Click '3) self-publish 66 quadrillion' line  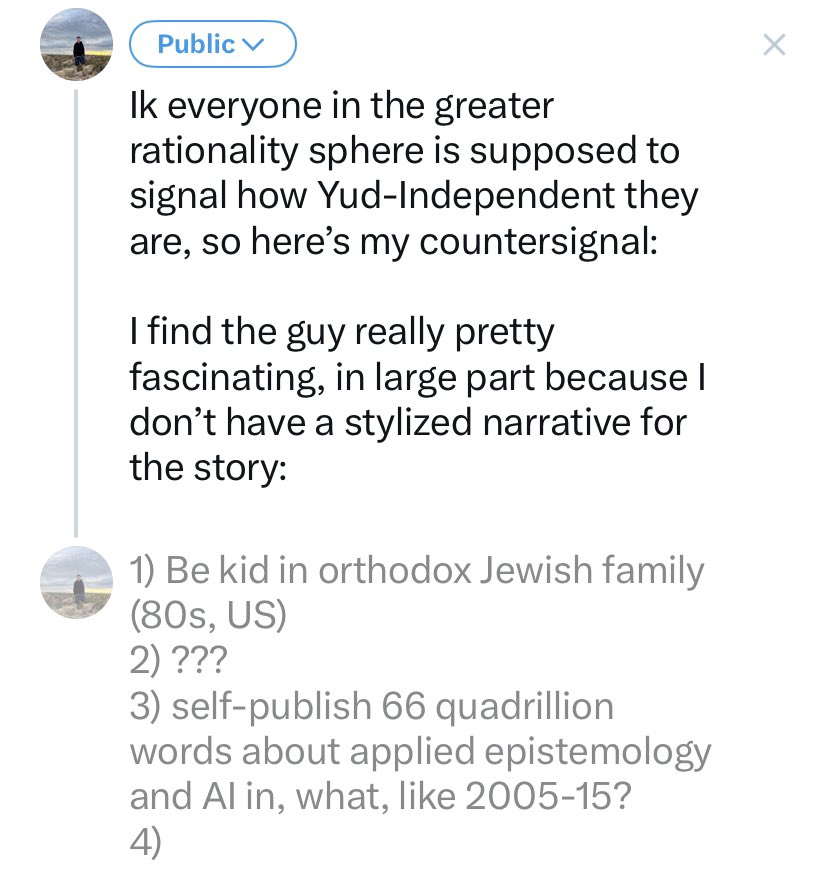[x=371, y=707]
